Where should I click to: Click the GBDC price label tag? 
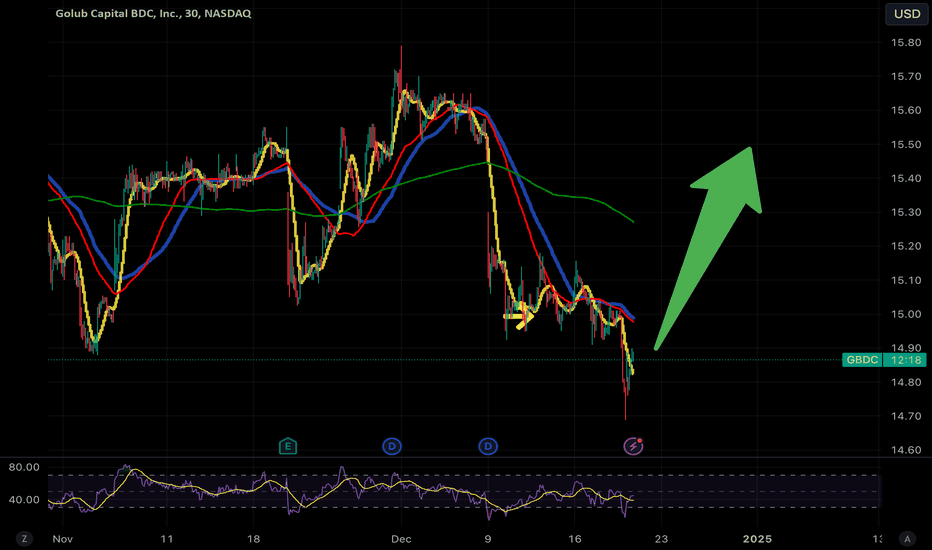coord(862,360)
